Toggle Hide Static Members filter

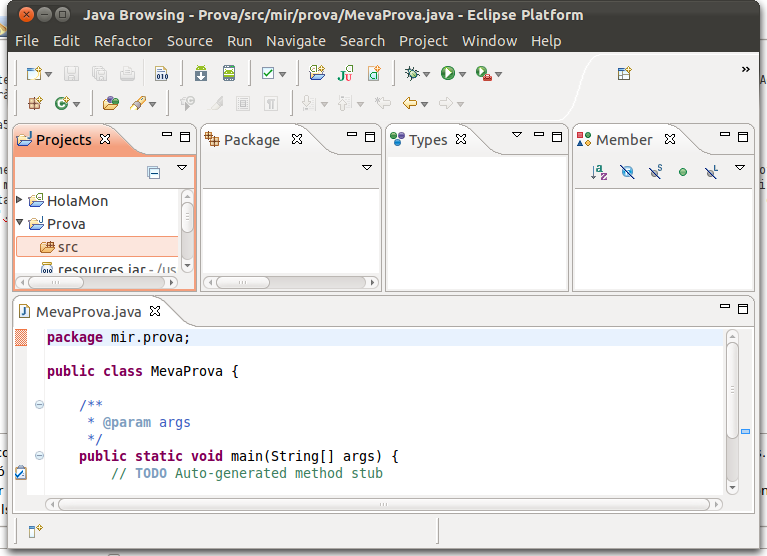coord(655,172)
